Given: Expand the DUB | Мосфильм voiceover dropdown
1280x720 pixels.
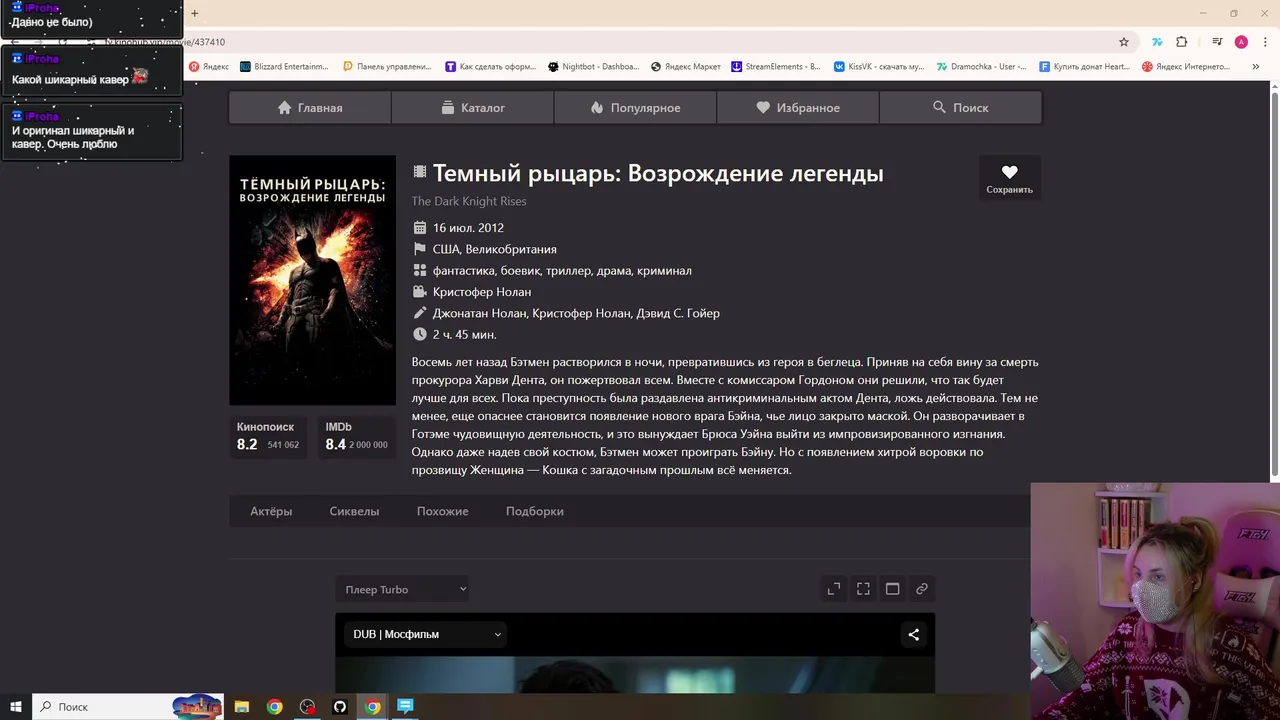Looking at the screenshot, I should (x=425, y=634).
